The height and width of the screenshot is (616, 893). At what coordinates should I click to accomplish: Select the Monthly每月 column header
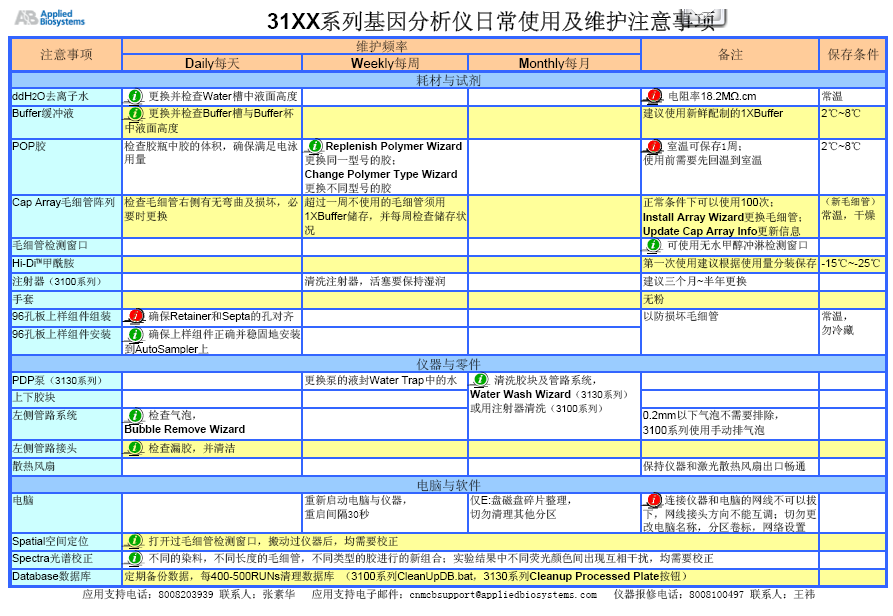pyautogui.click(x=554, y=63)
